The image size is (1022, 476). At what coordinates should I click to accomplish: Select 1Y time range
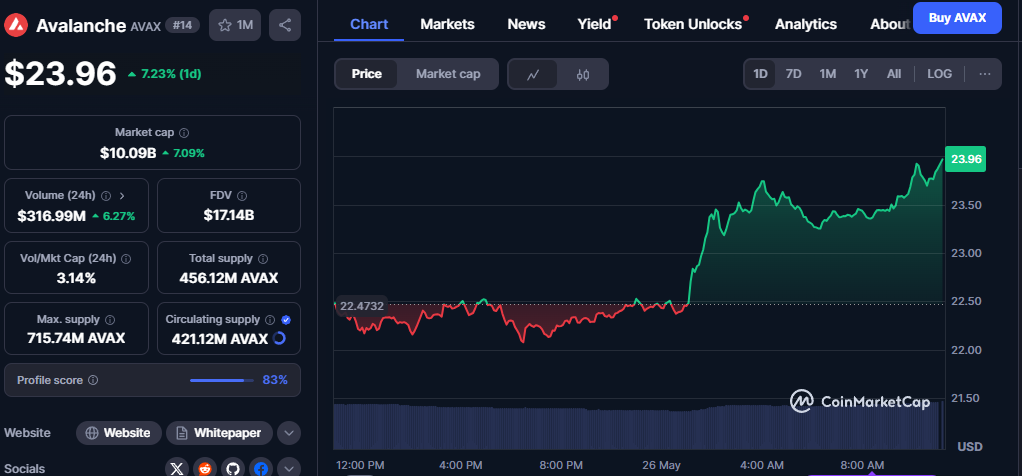(861, 74)
